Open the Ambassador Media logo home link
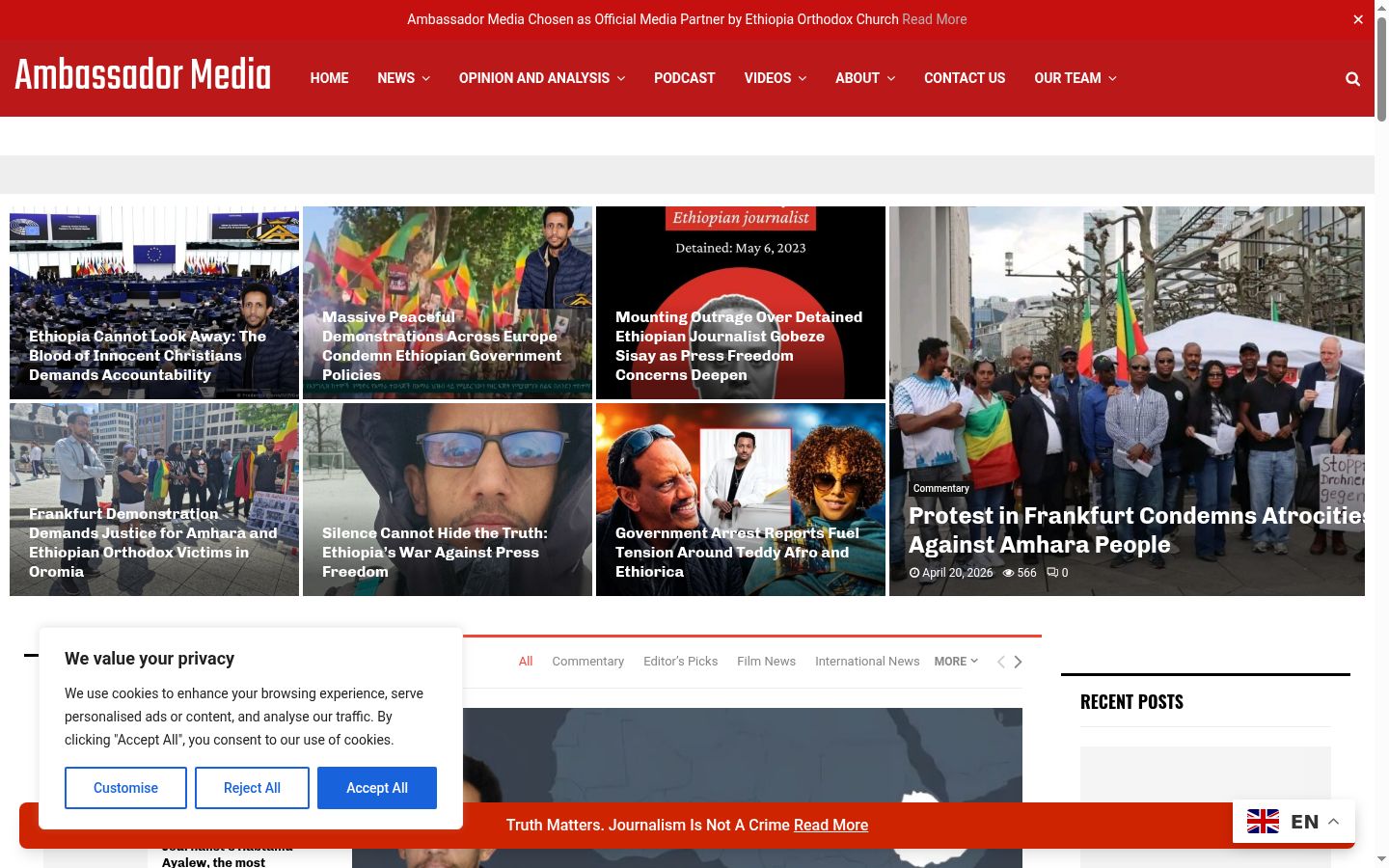The width and height of the screenshot is (1389, 868). (143, 75)
